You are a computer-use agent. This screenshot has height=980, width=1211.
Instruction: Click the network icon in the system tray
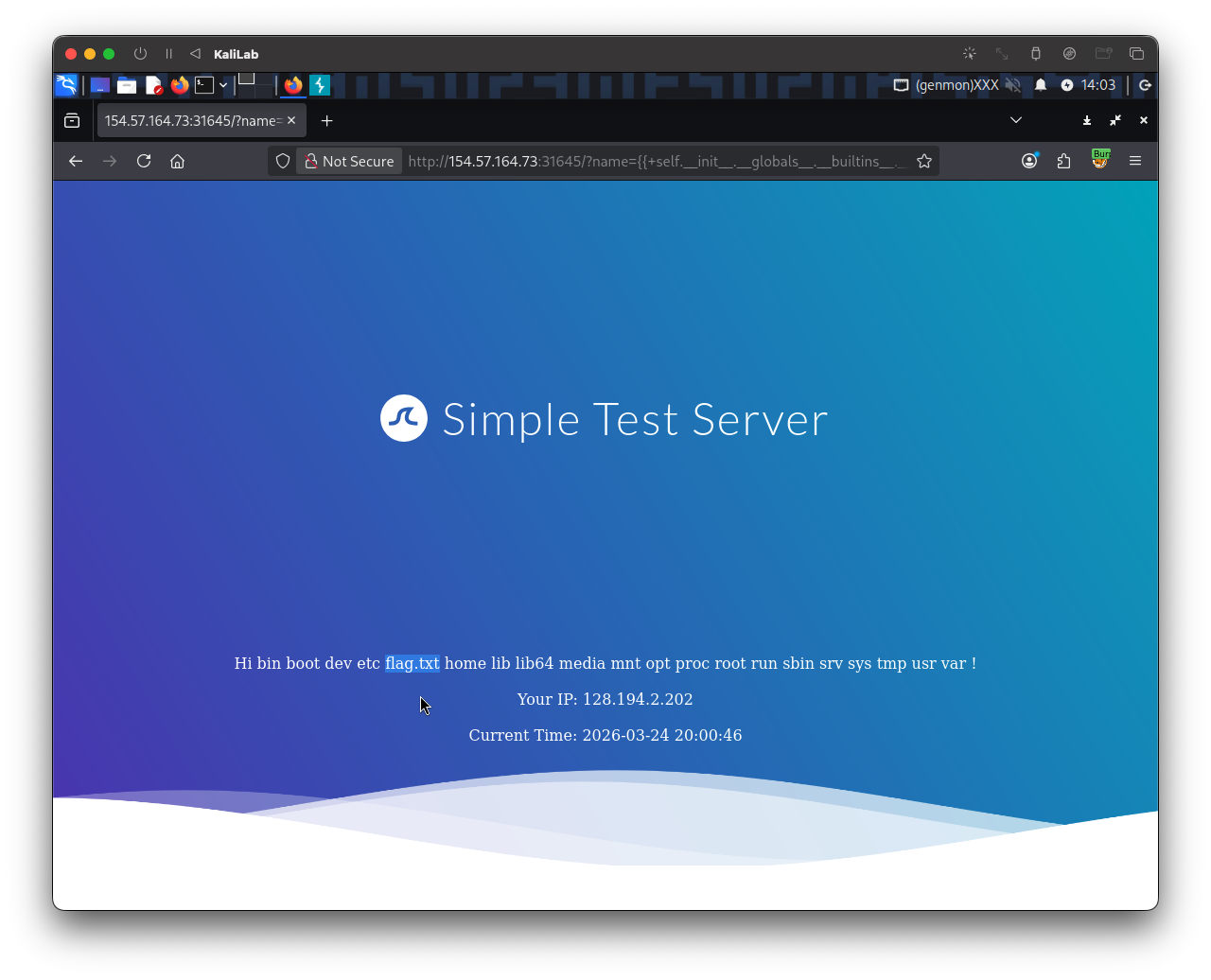901,85
